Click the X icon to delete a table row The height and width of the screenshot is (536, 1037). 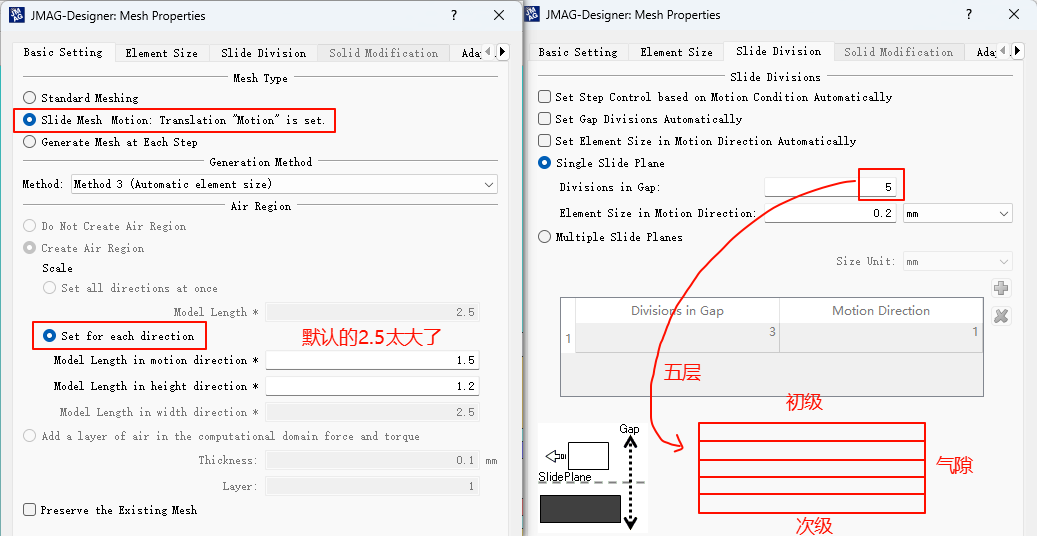click(x=1001, y=316)
